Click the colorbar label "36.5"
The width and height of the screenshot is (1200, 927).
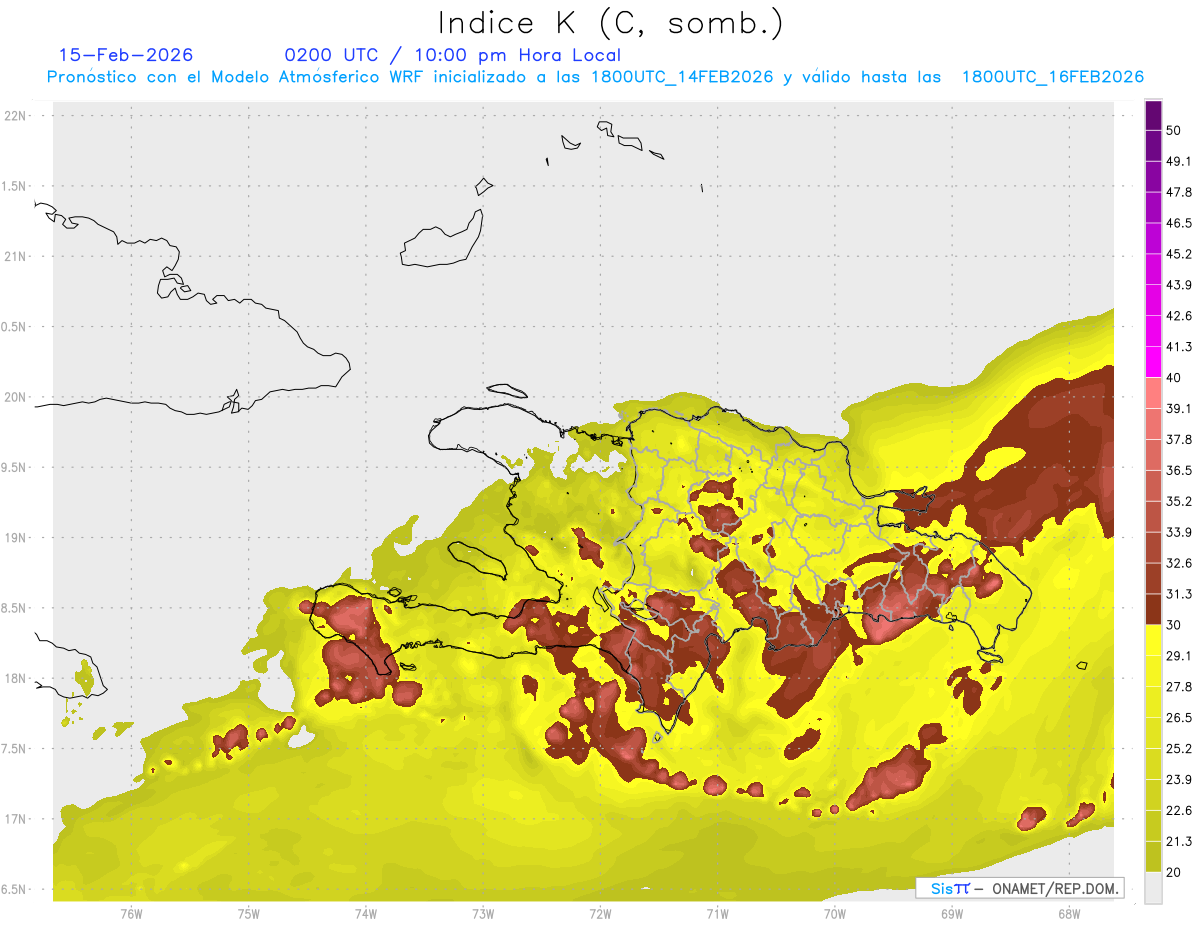click(x=1179, y=470)
